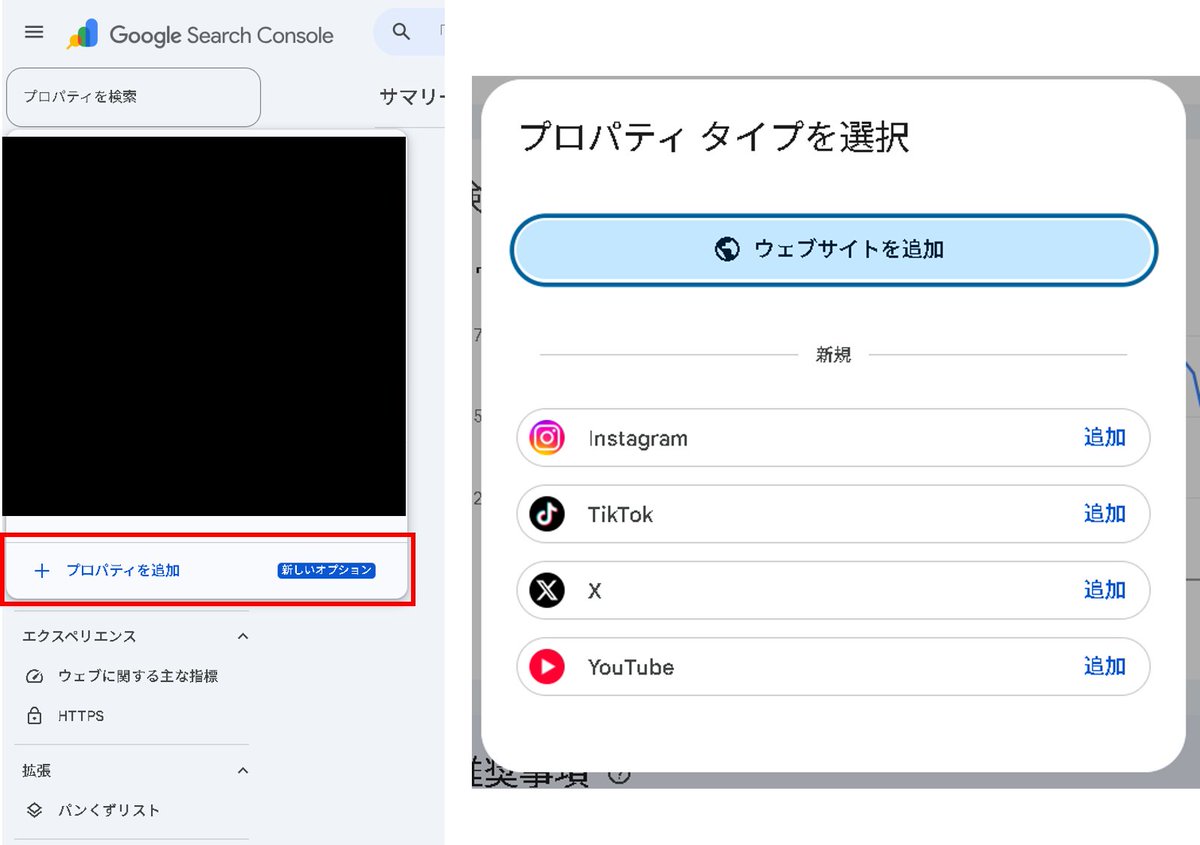
Task: Click the YouTube logo icon
Action: click(547, 667)
